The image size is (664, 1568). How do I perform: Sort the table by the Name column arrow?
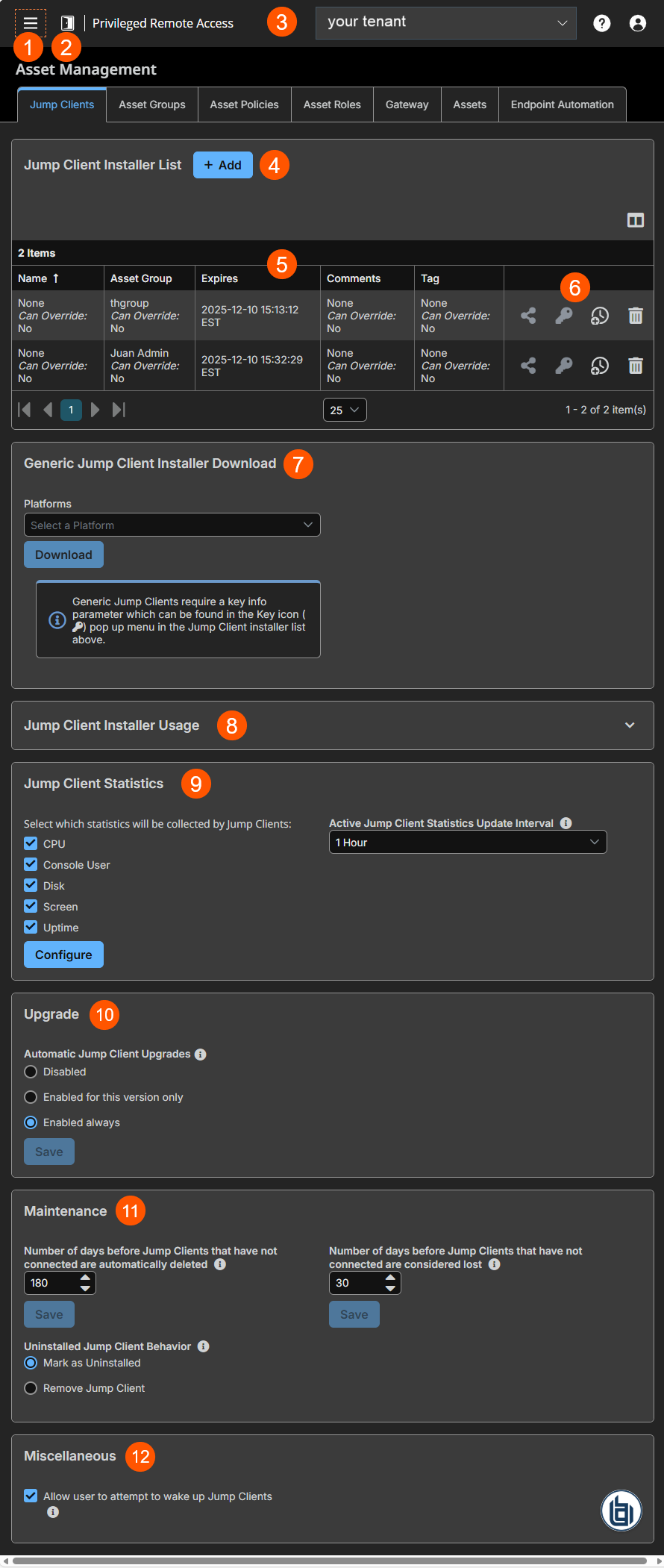point(56,278)
